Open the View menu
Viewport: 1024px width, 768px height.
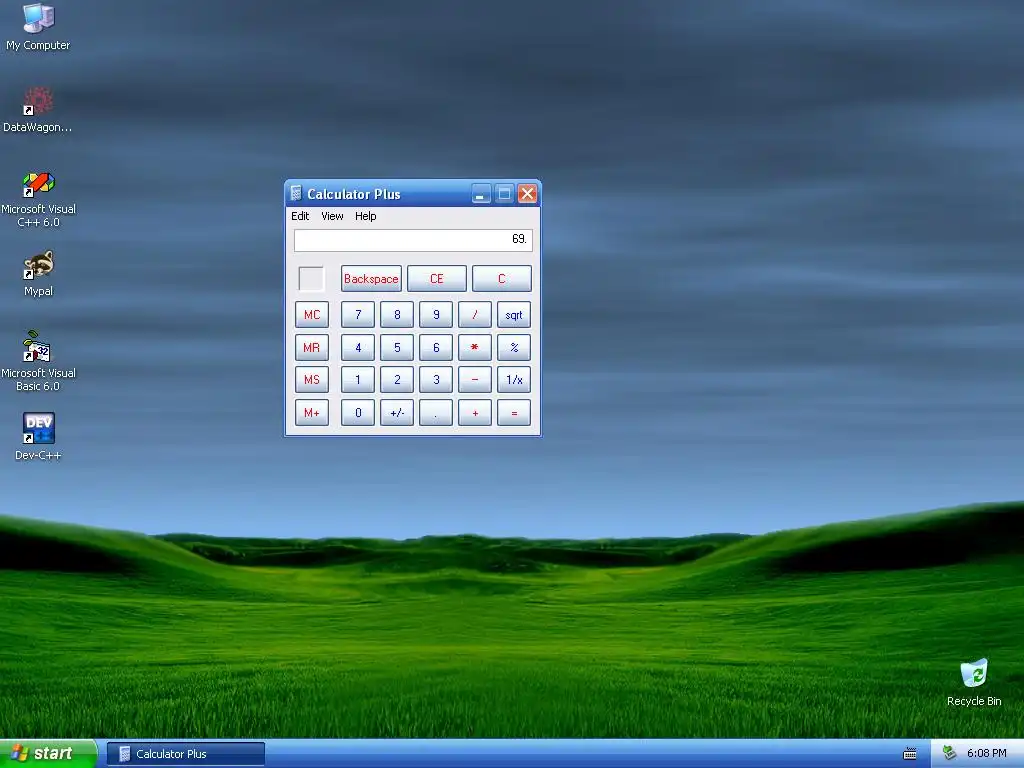(x=332, y=216)
